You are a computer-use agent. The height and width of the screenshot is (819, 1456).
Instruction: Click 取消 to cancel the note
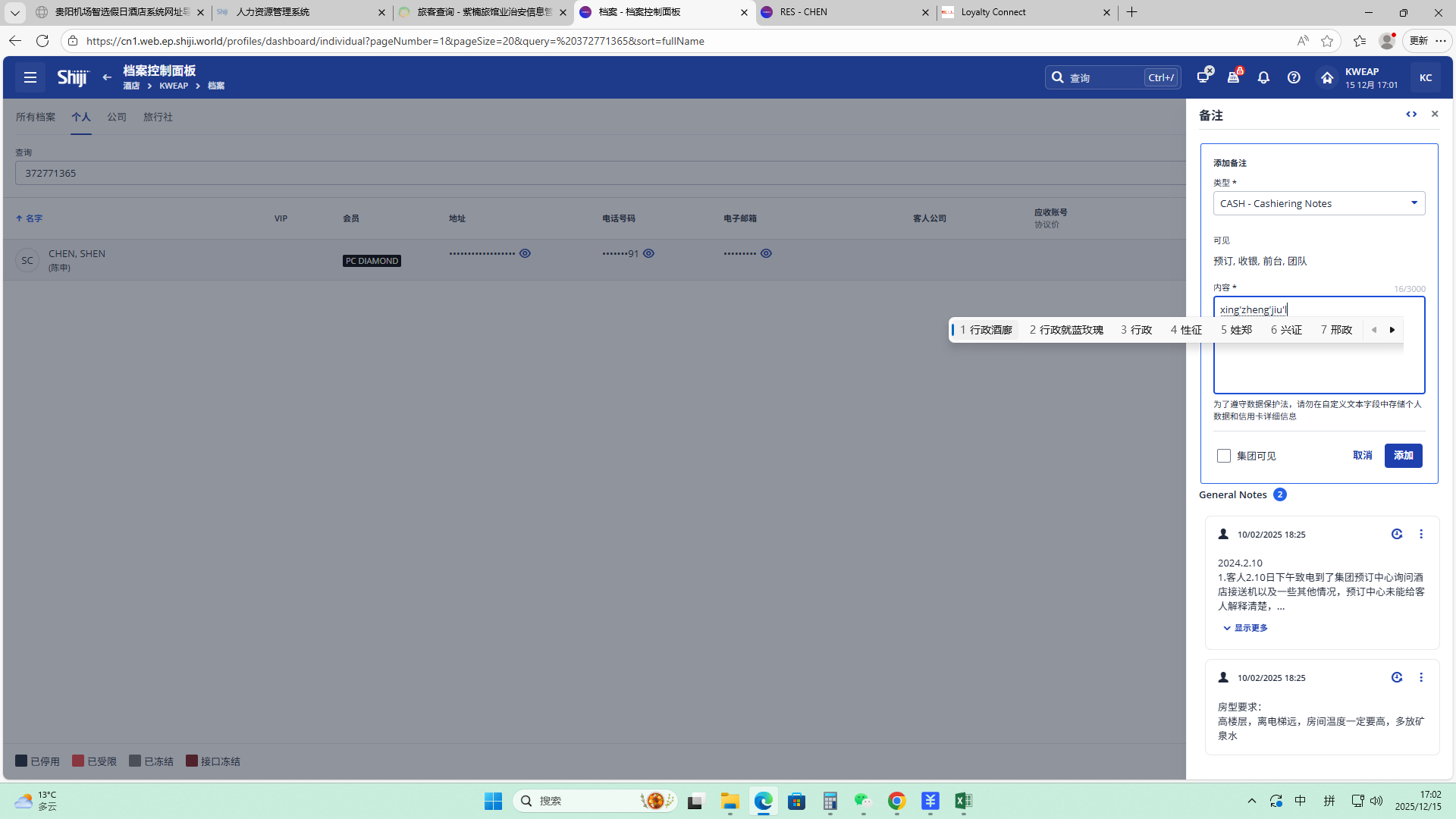[x=1362, y=456]
